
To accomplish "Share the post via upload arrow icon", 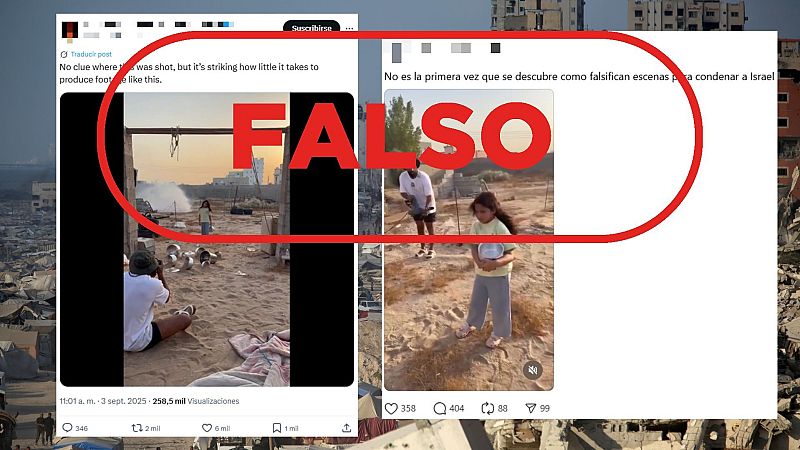I will [346, 428].
